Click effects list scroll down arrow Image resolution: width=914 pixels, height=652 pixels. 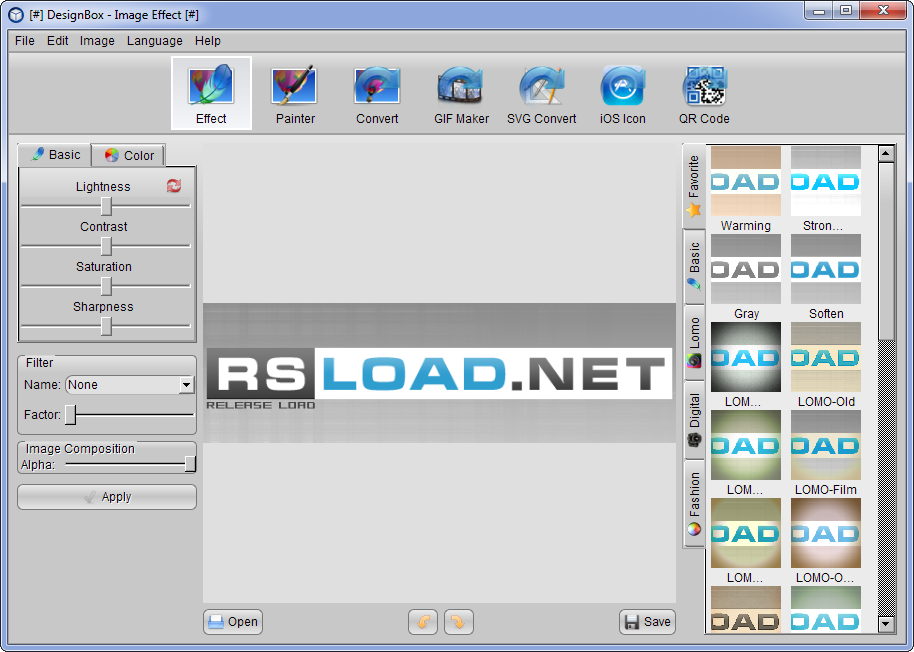[x=886, y=624]
